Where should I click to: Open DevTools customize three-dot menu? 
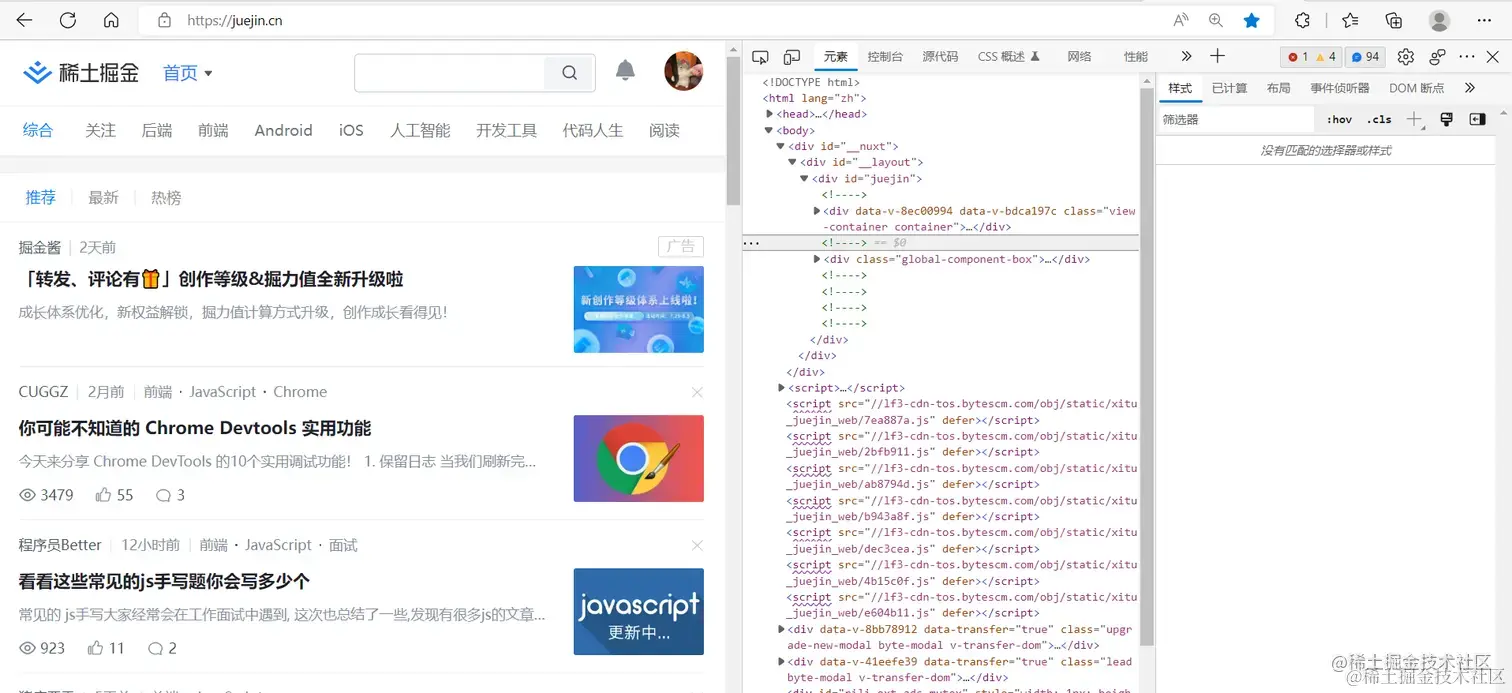[x=1467, y=57]
